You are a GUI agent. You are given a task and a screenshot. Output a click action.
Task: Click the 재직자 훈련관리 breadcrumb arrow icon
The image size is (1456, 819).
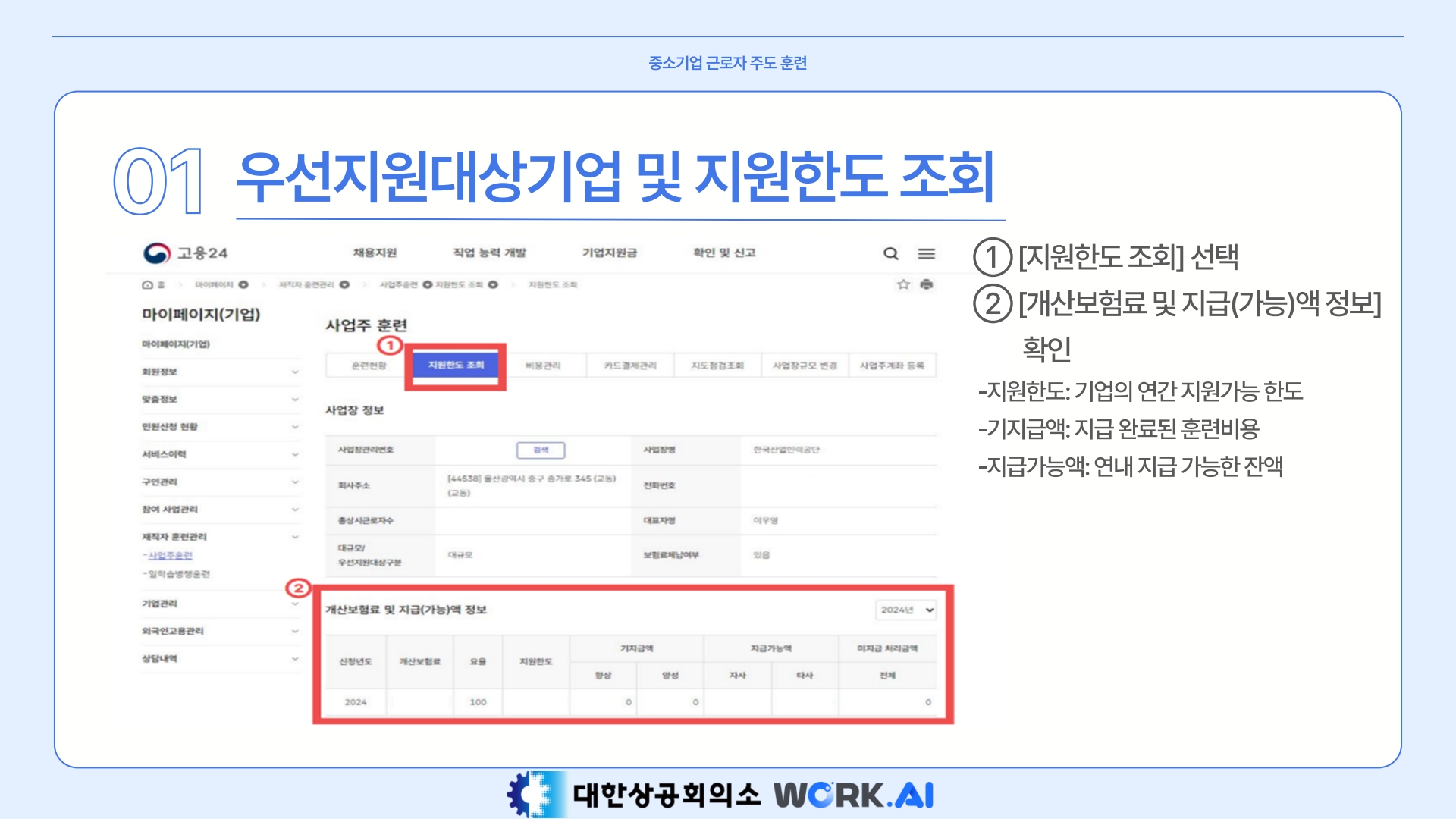pos(344,285)
